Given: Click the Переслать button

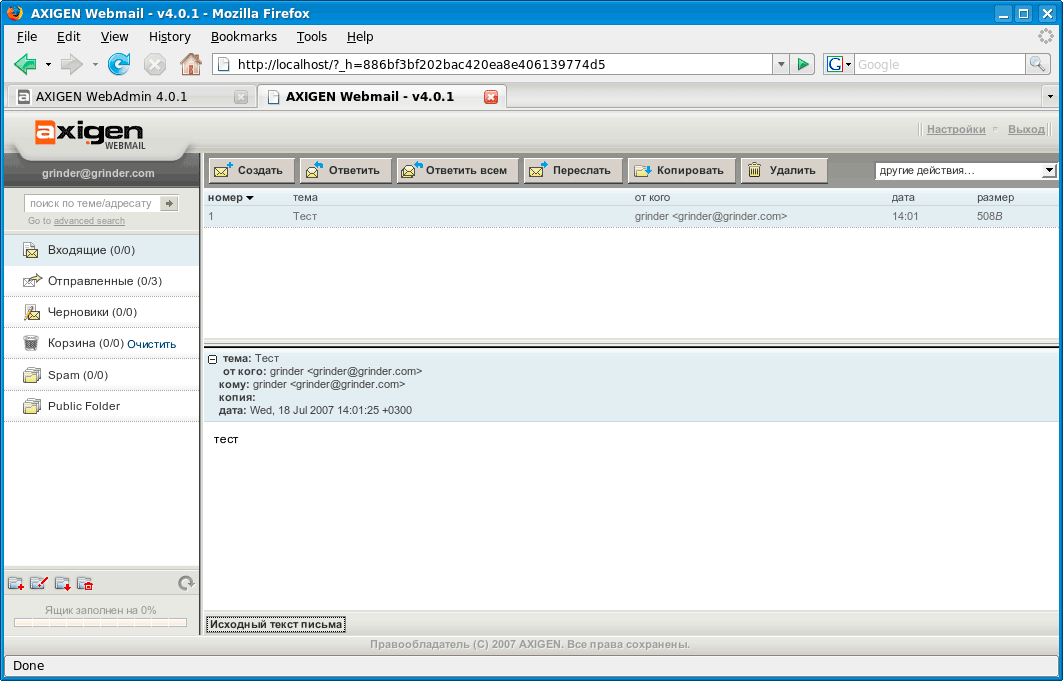Looking at the screenshot, I should click(x=573, y=171).
